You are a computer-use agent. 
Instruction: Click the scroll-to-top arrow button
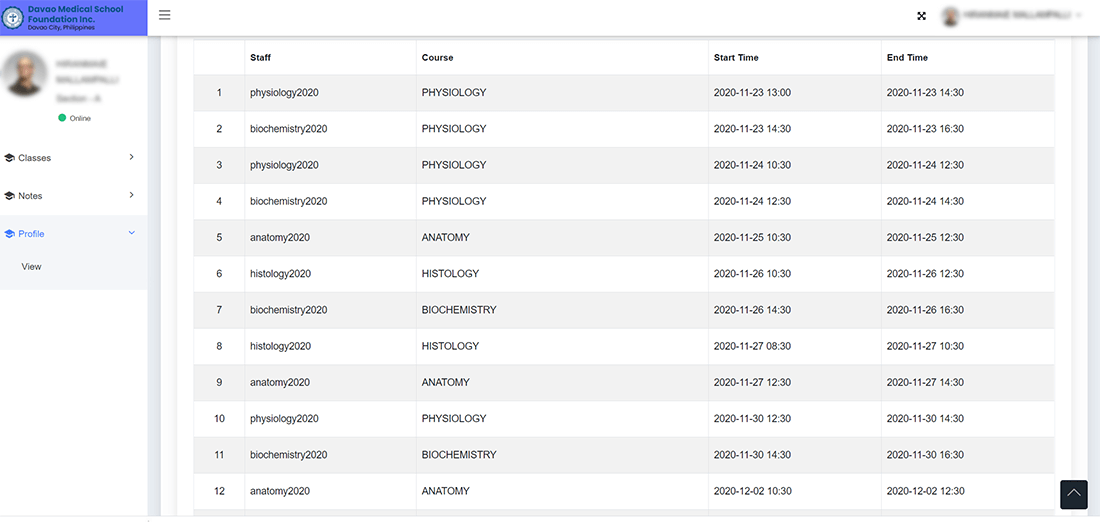pyautogui.click(x=1074, y=494)
